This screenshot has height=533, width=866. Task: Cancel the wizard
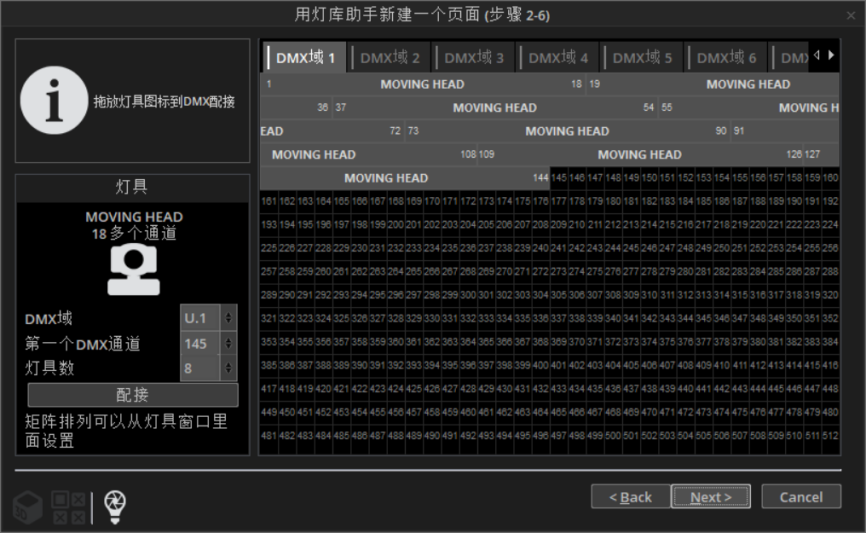800,497
